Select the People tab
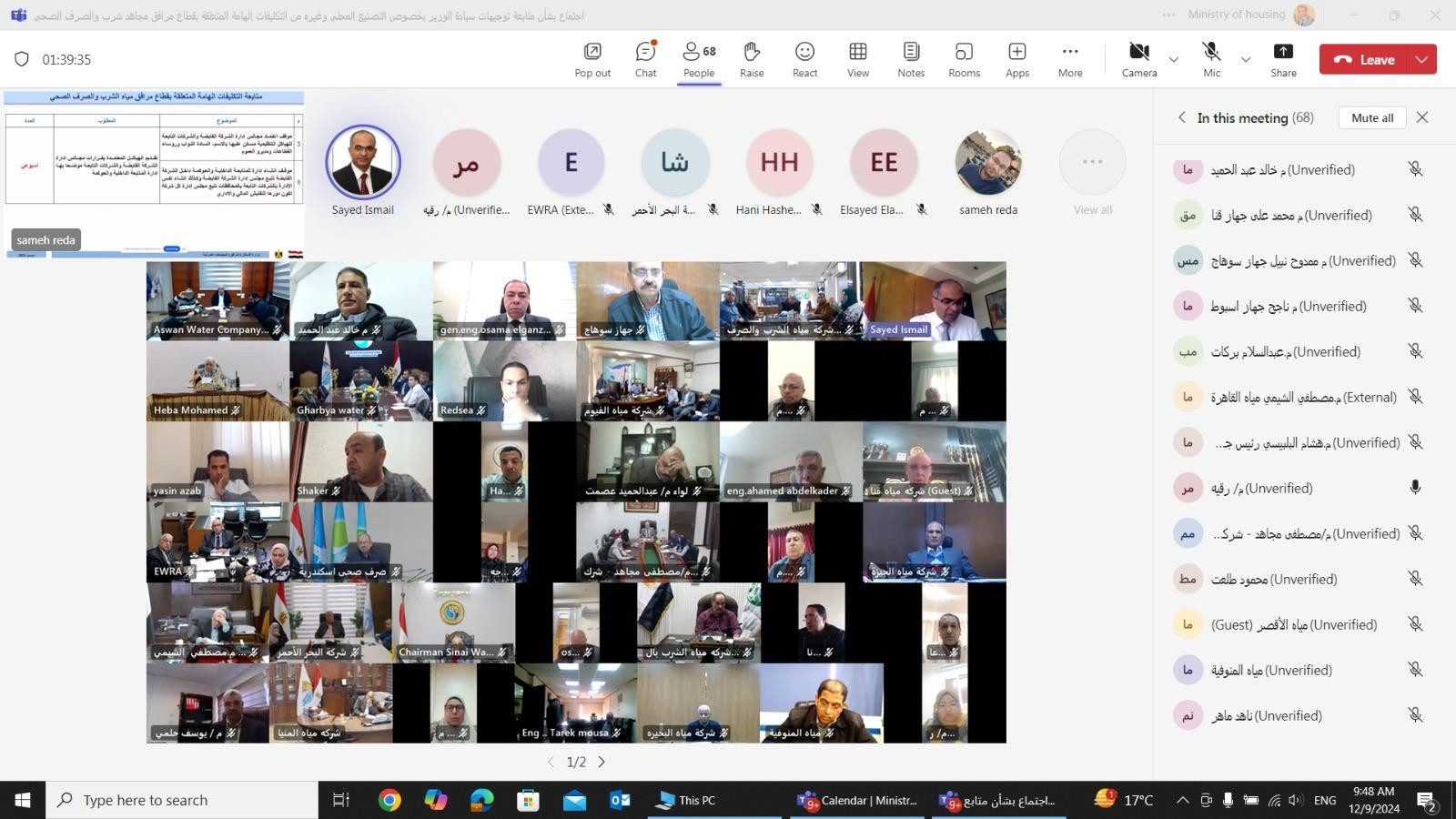This screenshot has height=819, width=1456. click(699, 59)
